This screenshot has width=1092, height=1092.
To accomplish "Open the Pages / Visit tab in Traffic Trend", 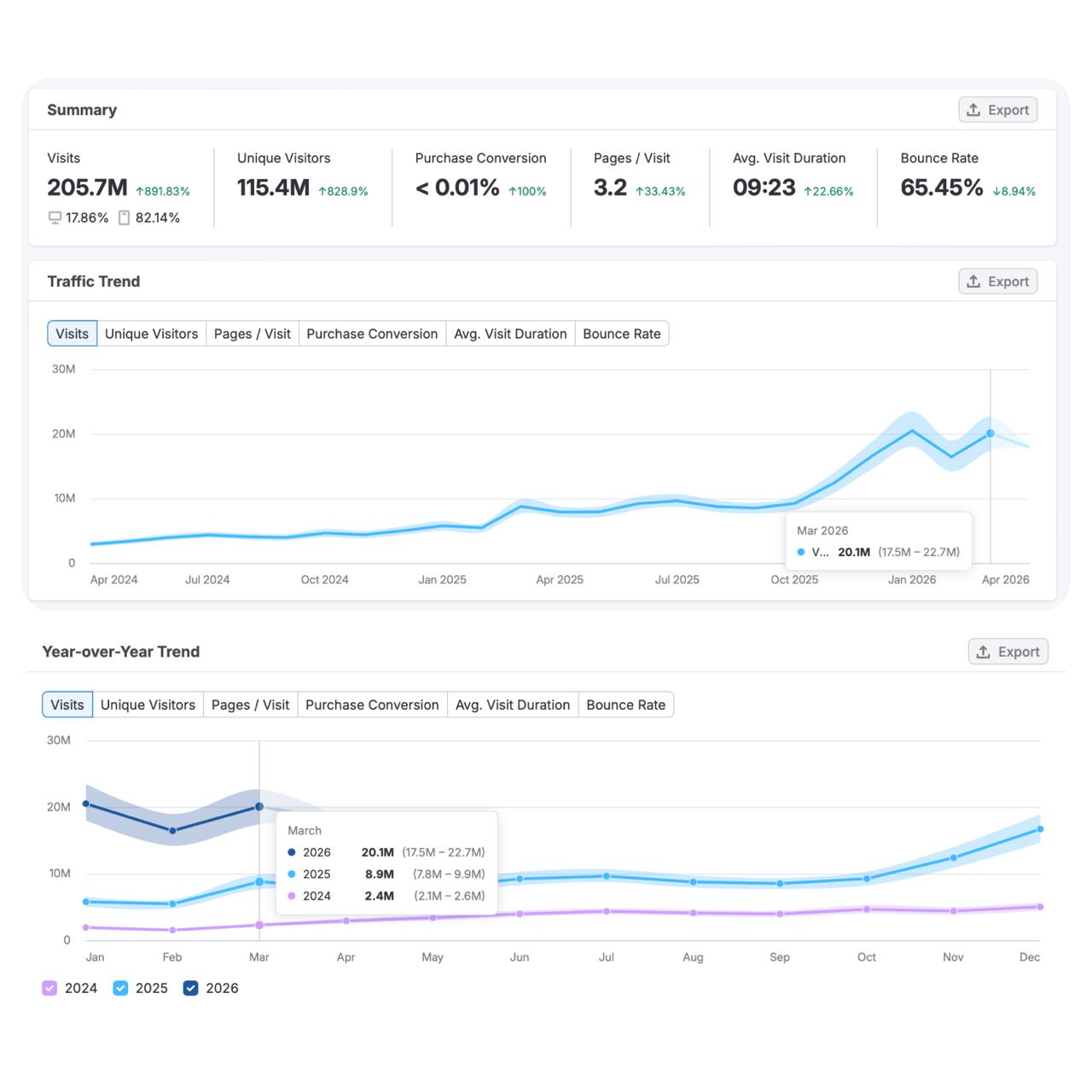I will pos(252,334).
